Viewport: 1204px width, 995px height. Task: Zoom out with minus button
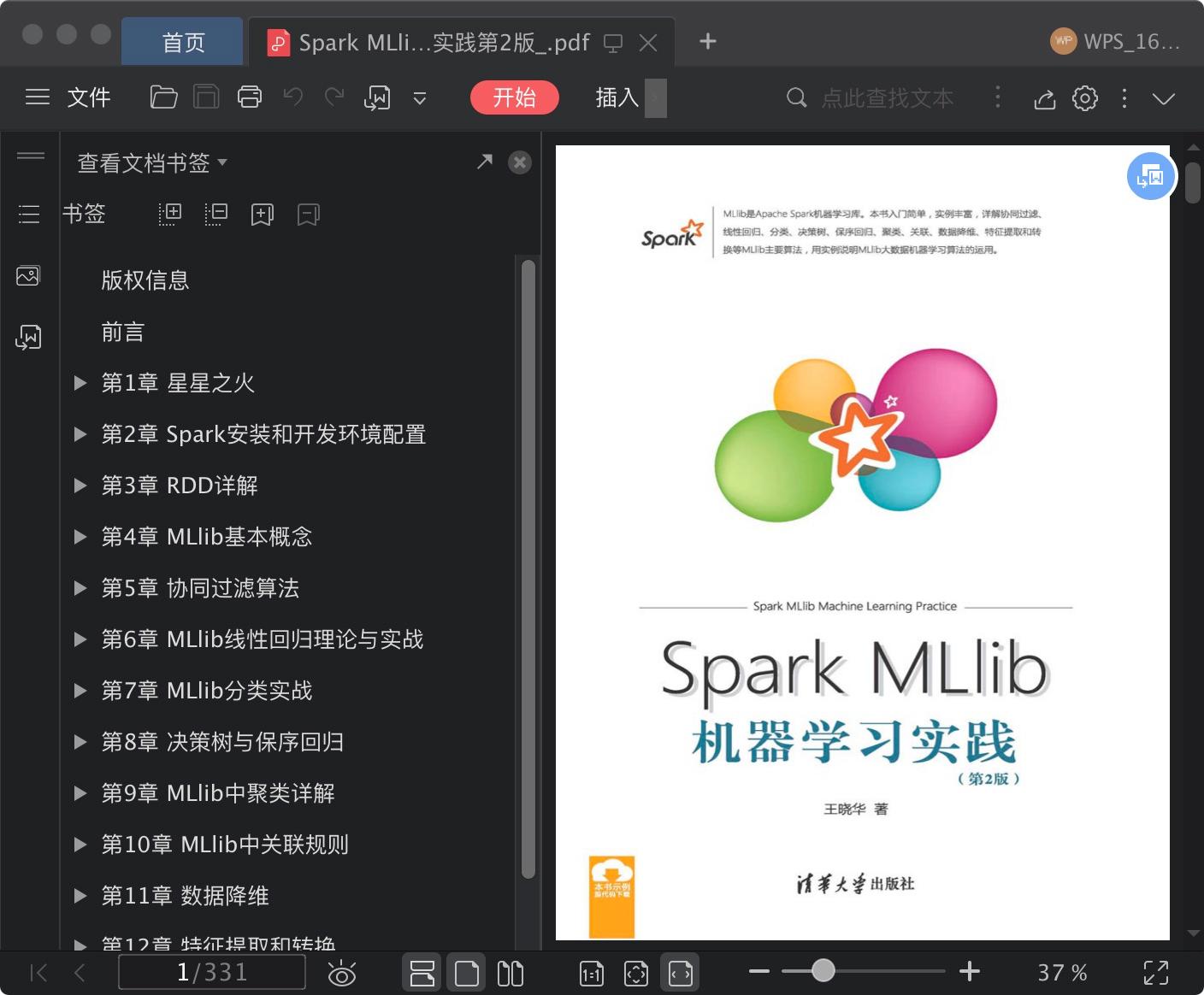point(759,971)
